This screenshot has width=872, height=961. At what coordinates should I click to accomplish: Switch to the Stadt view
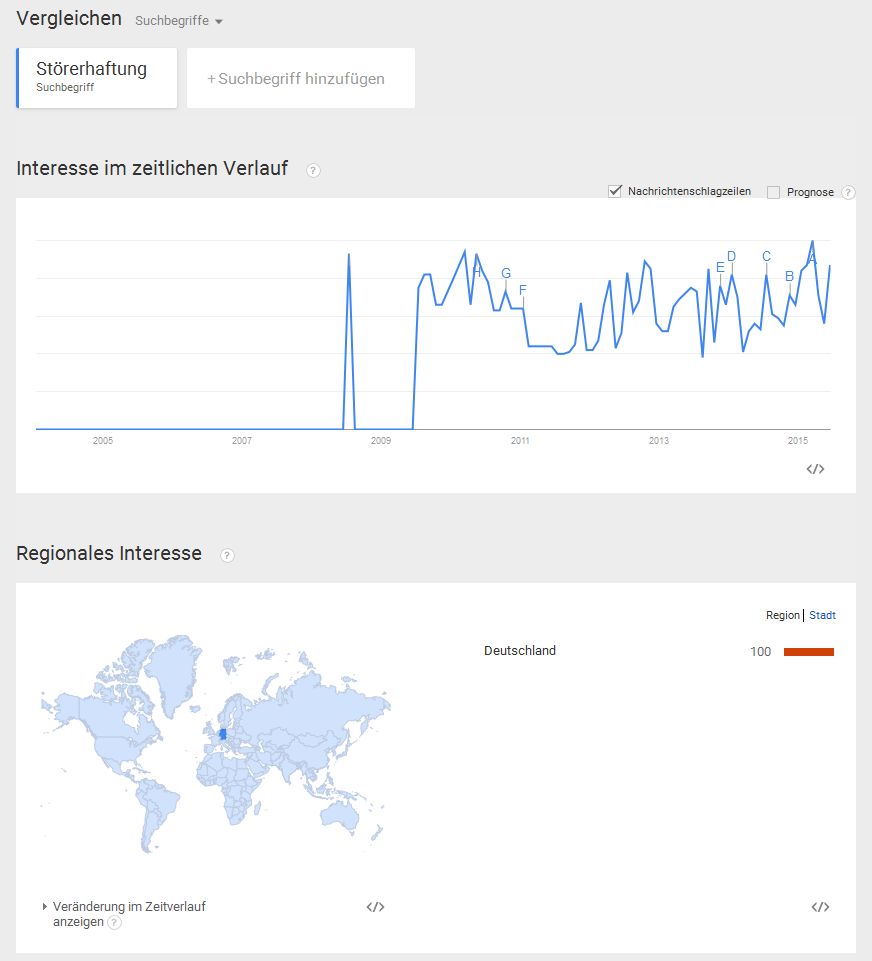(x=822, y=615)
